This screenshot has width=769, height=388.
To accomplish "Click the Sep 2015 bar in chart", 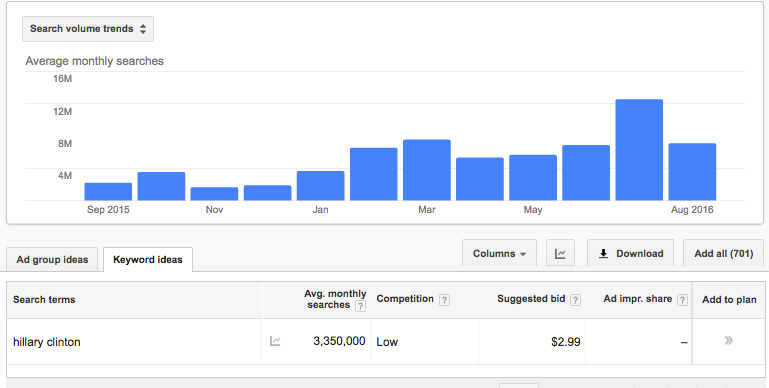I will point(108,192).
